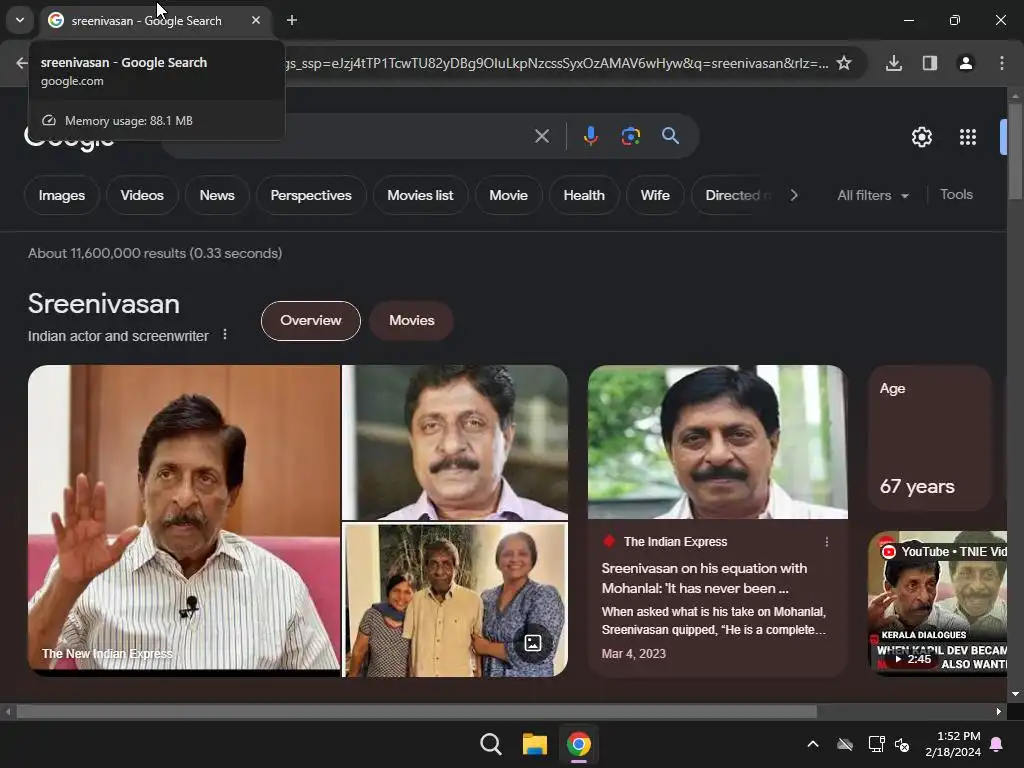Search by image with Google Lens
The height and width of the screenshot is (768, 1024).
click(x=630, y=136)
